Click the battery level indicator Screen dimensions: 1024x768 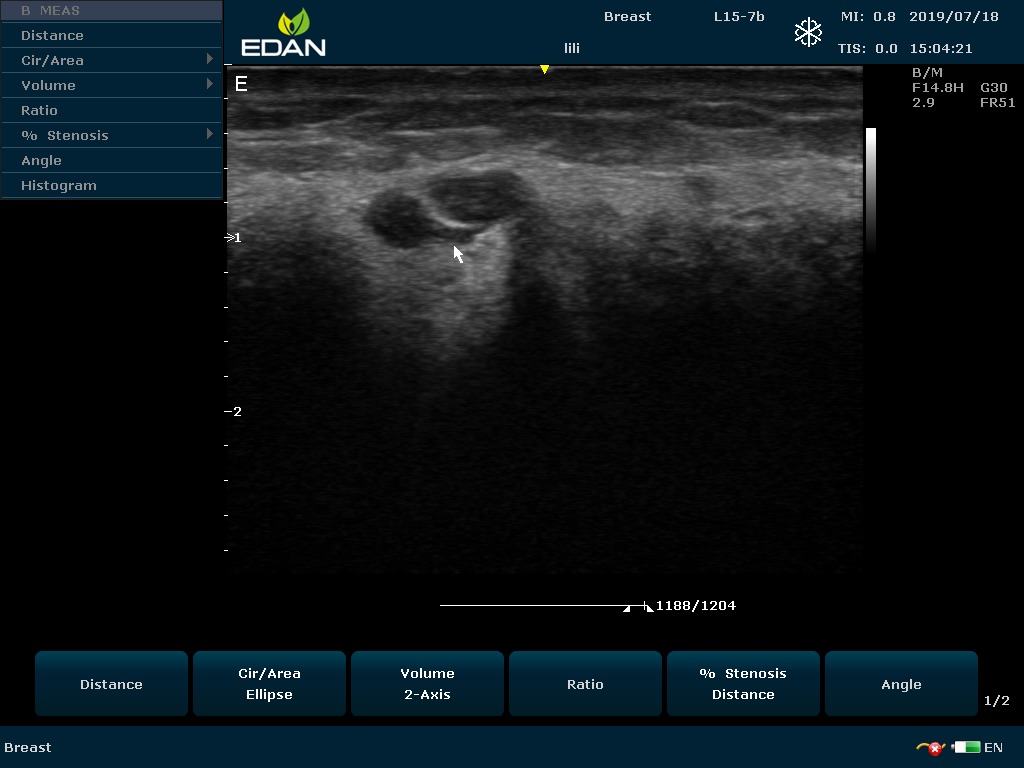(966, 747)
